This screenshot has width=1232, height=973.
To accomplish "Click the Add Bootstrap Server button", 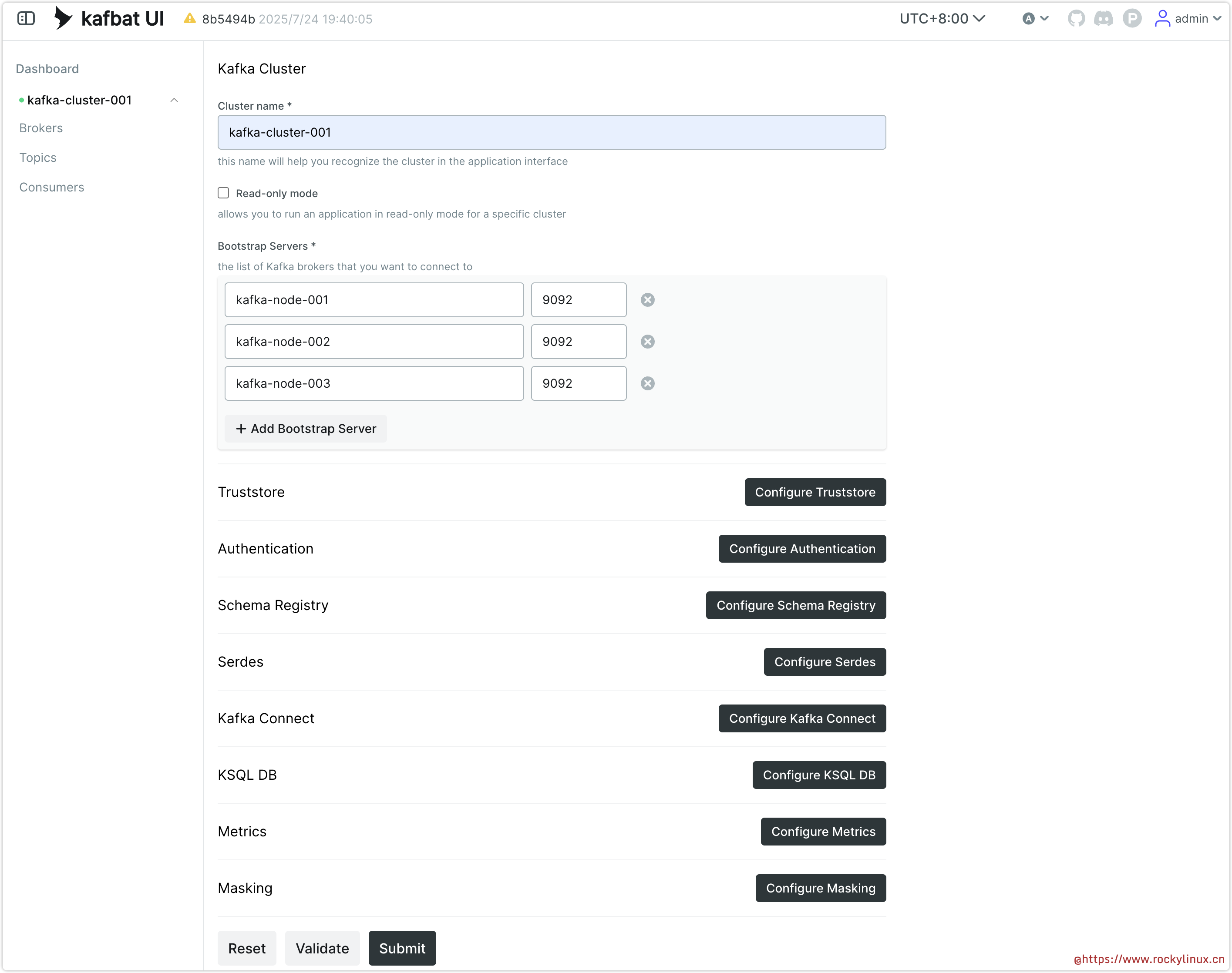I will [x=306, y=429].
